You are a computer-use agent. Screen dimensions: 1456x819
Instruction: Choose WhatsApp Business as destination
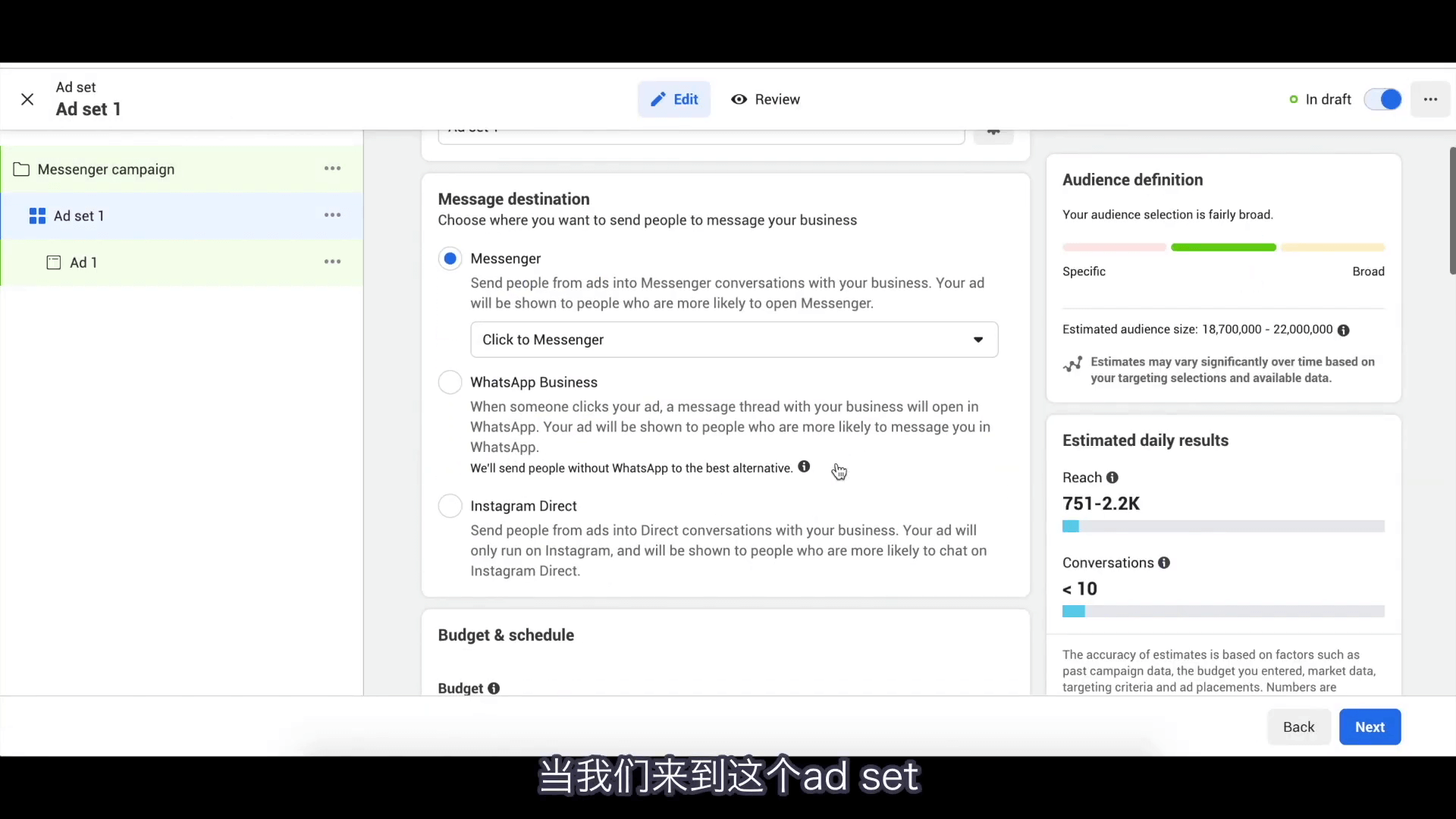(x=450, y=382)
